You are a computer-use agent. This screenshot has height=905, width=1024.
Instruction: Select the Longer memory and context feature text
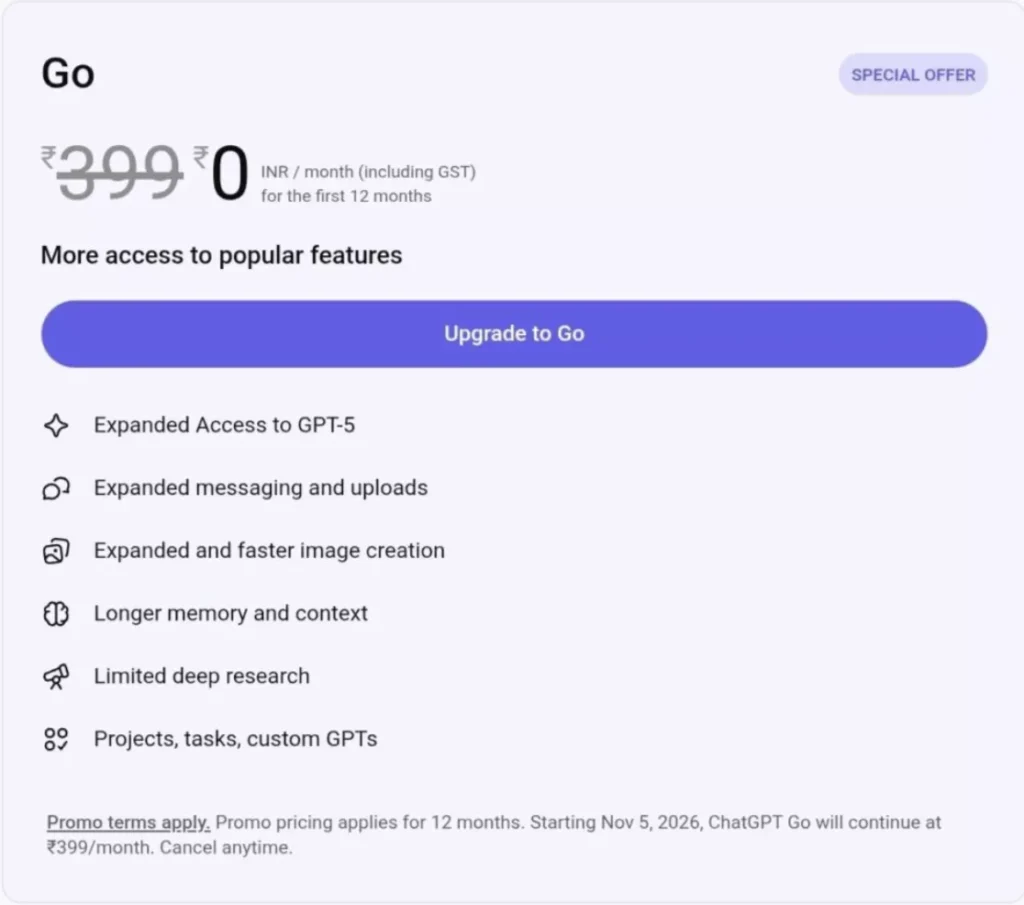pos(231,613)
